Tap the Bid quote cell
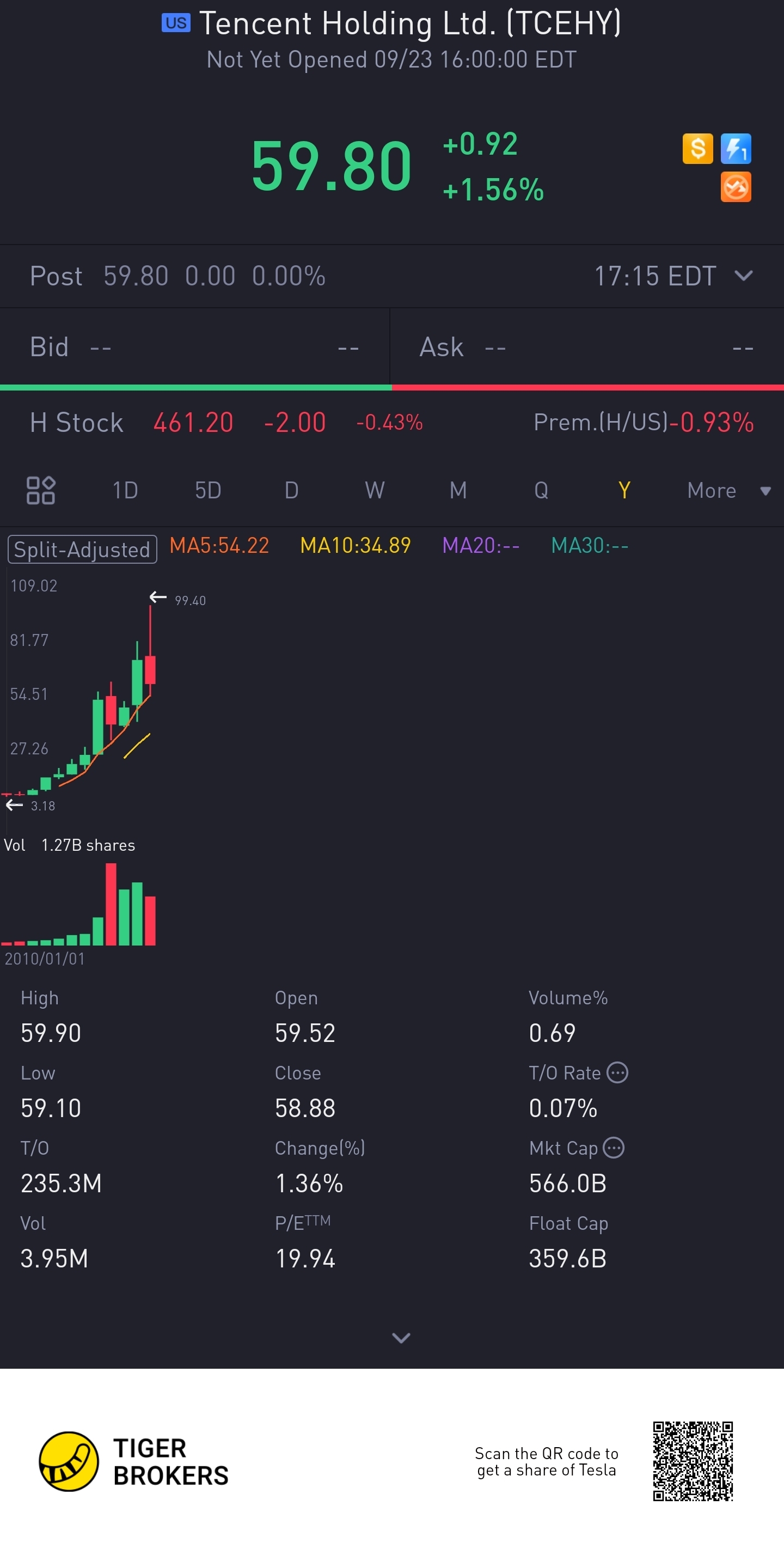 pos(194,347)
